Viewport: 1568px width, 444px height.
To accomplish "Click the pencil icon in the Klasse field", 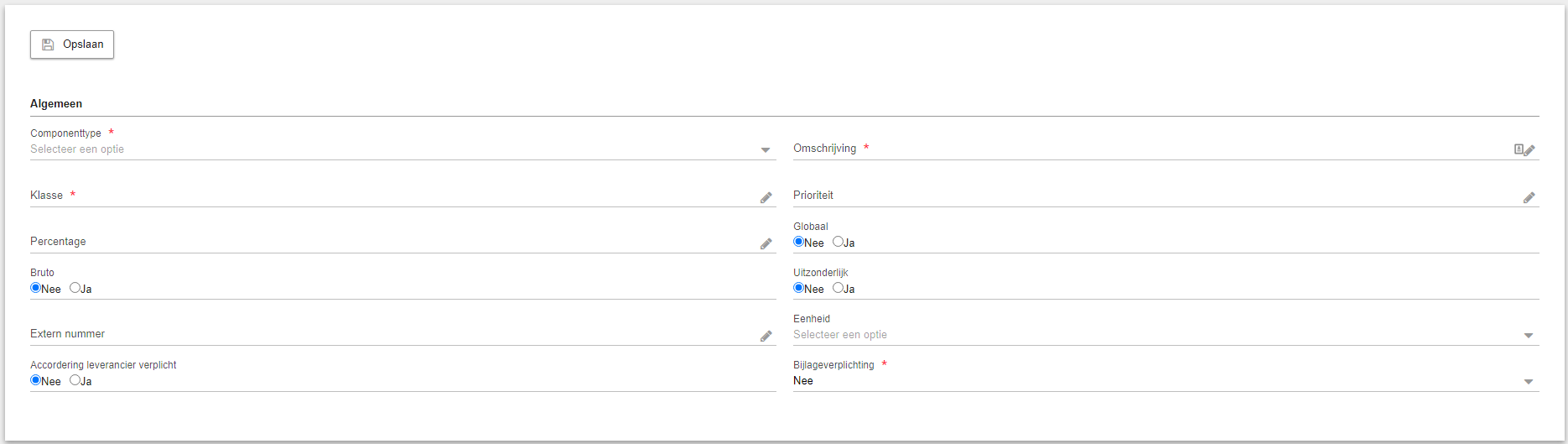I will (x=766, y=197).
